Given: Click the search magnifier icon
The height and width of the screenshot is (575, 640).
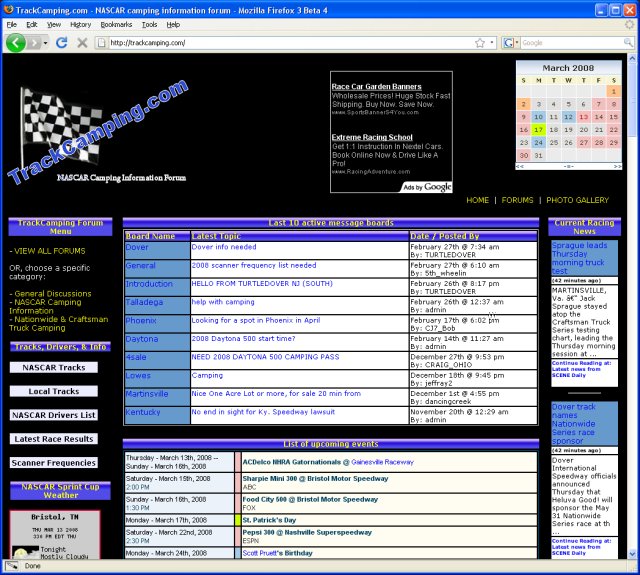Looking at the screenshot, I should pos(629,42).
